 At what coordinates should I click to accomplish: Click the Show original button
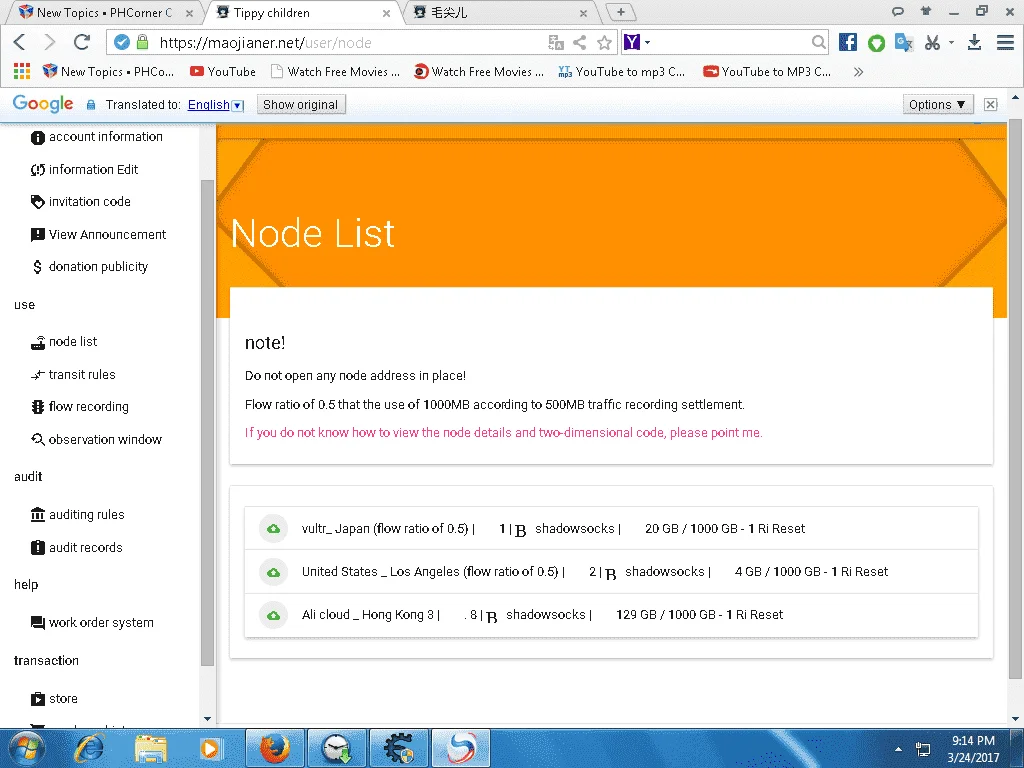[x=300, y=104]
